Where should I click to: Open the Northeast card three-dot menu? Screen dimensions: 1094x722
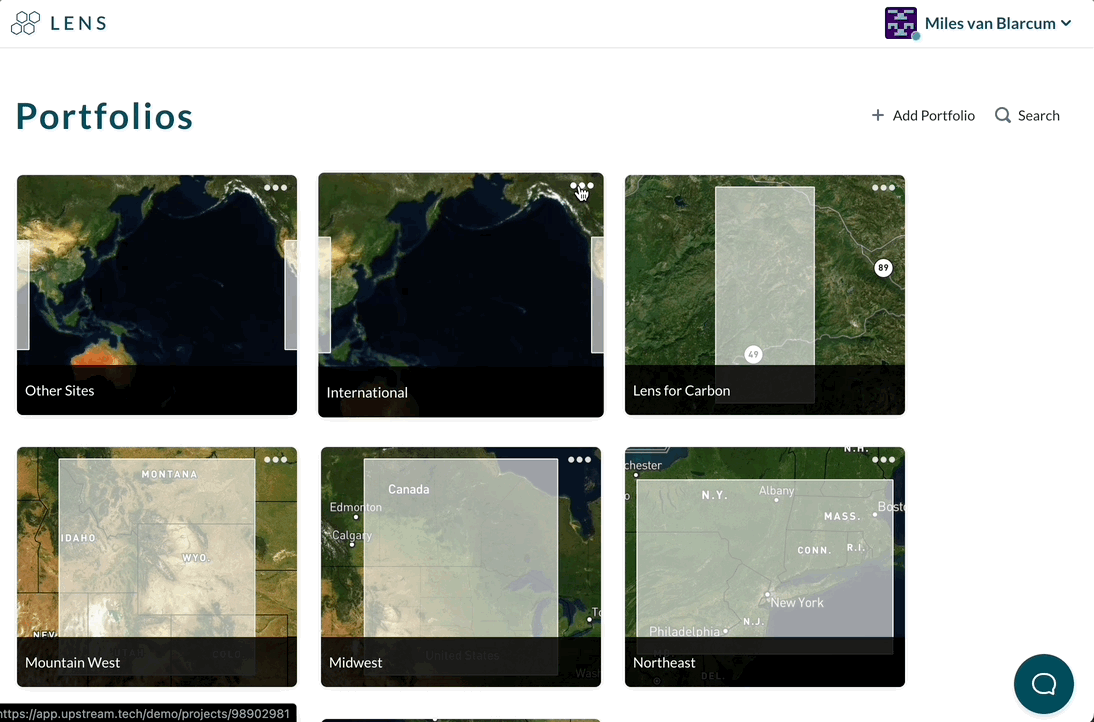point(883,460)
